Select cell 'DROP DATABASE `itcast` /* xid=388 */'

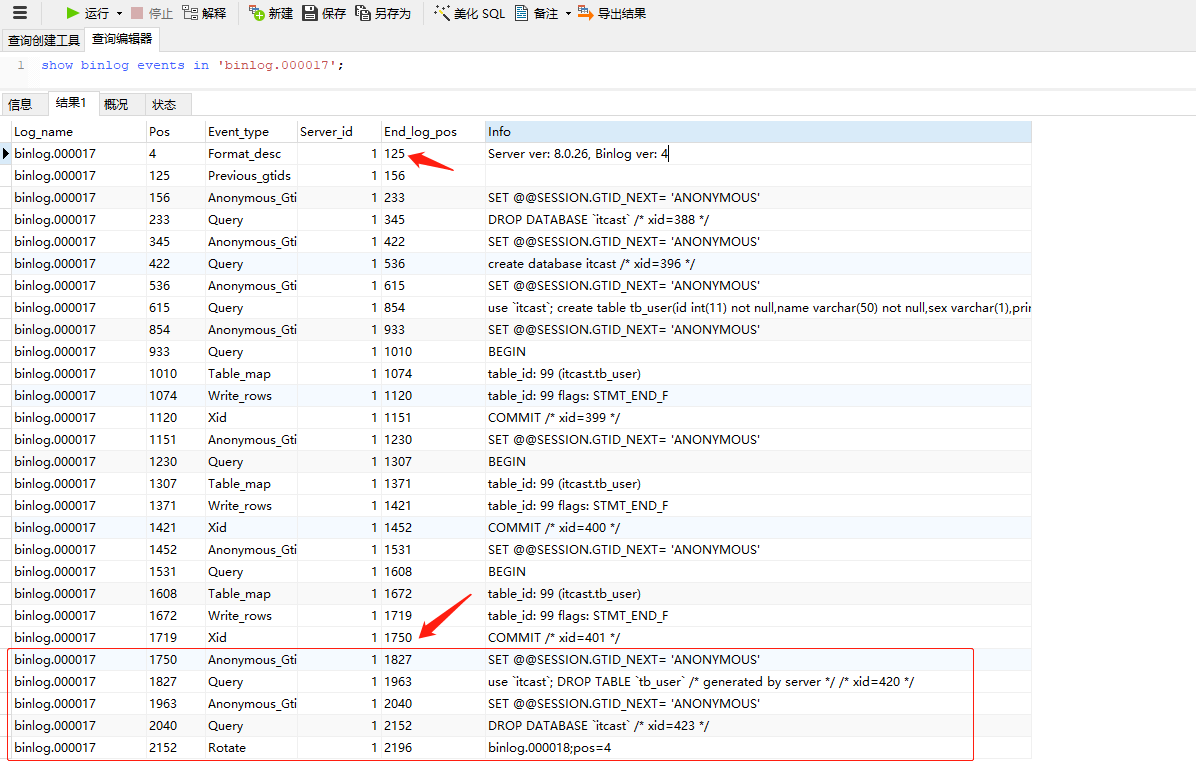758,220
